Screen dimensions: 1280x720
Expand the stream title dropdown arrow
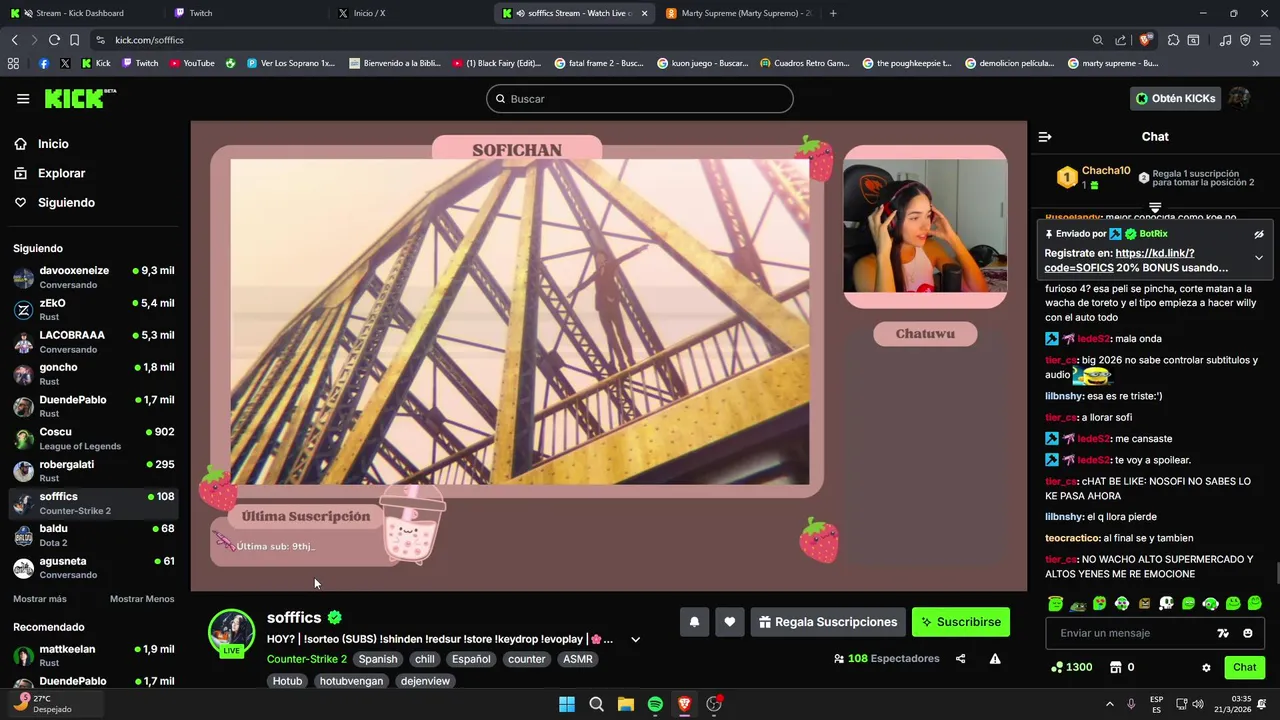tap(635, 640)
